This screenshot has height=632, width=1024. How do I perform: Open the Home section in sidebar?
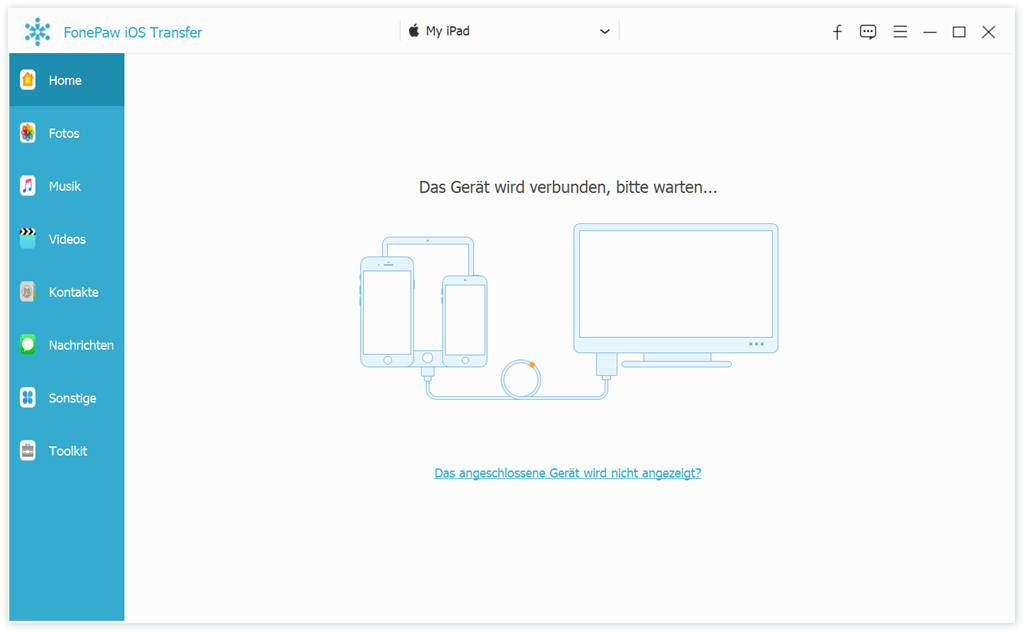click(67, 80)
